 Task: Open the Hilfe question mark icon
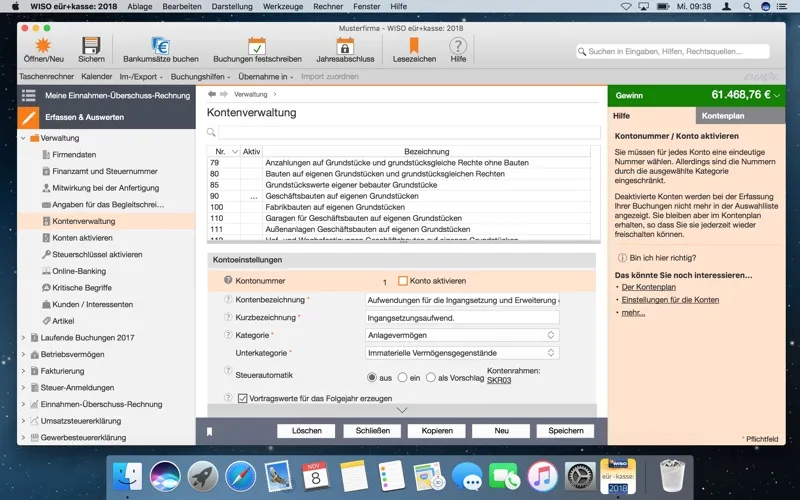(x=458, y=46)
